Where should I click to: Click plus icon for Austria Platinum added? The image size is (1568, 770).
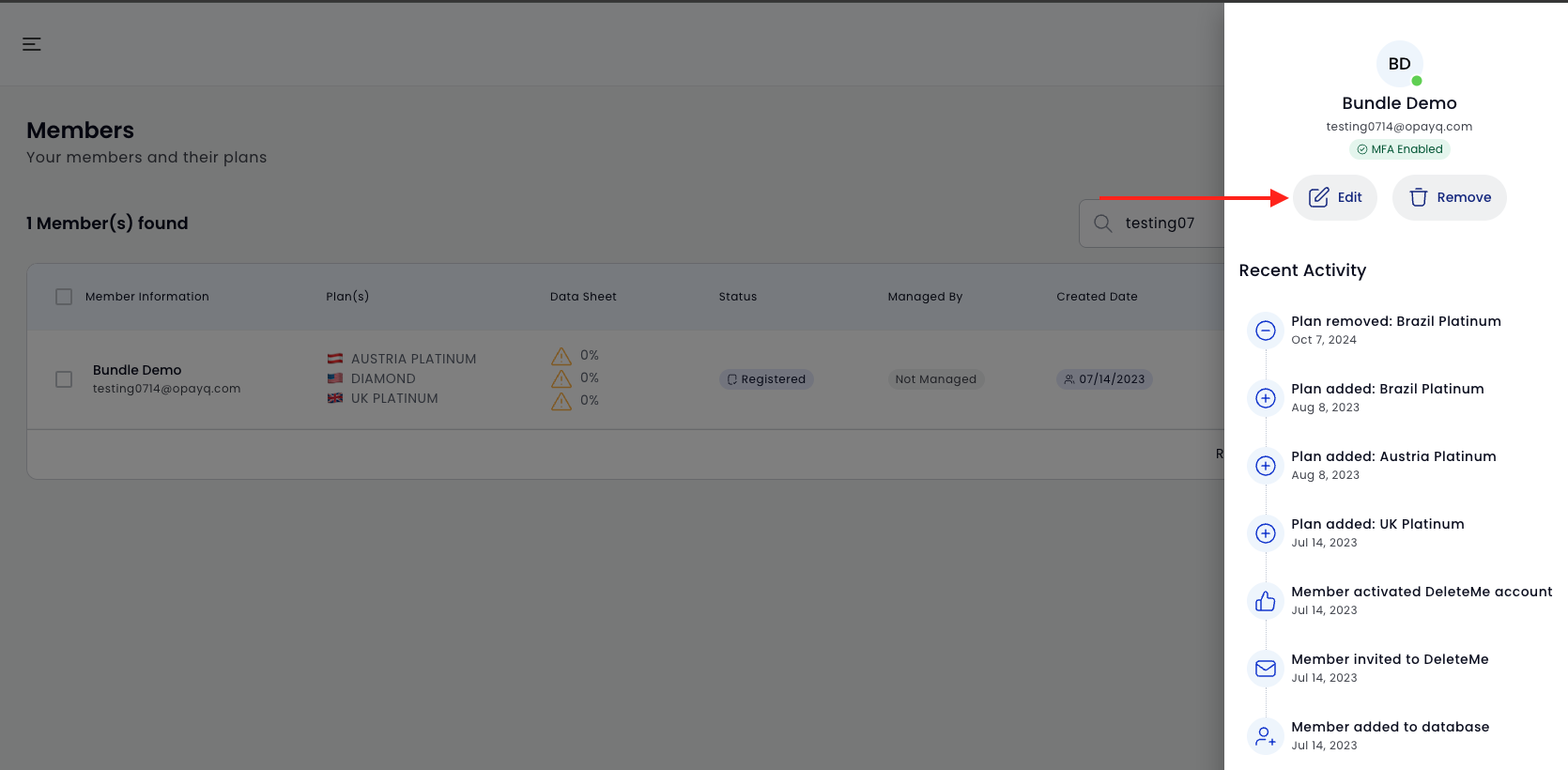[1266, 466]
